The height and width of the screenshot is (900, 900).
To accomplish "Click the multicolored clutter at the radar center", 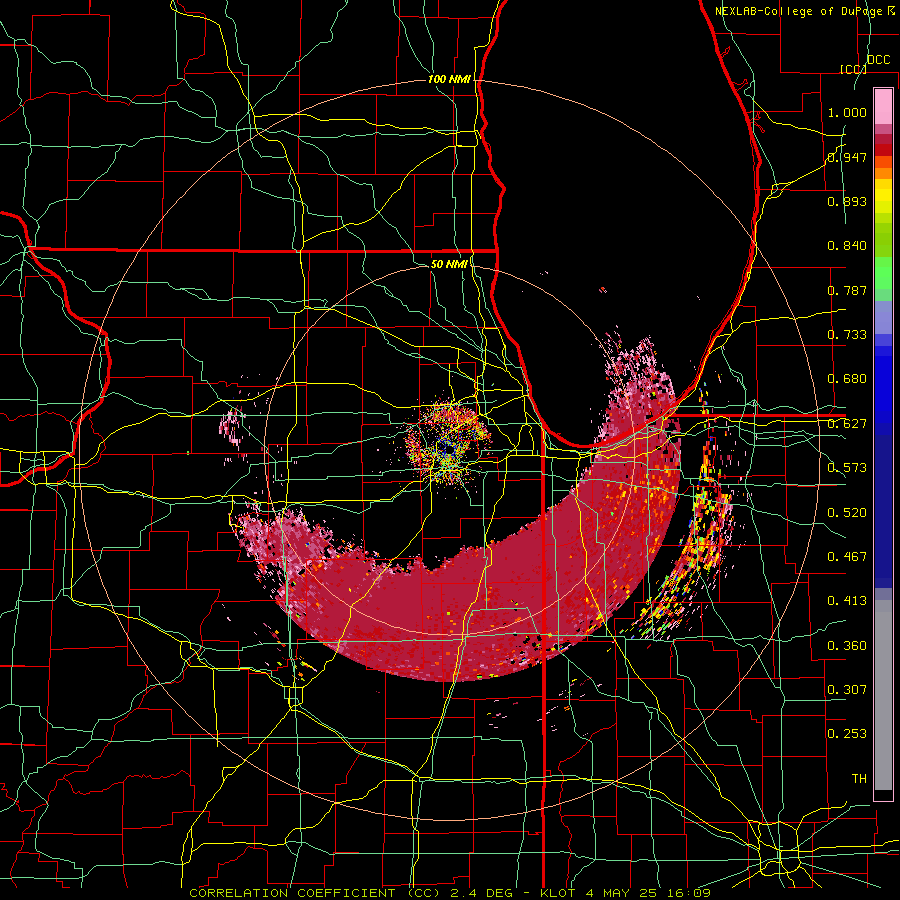I will pos(448,443).
